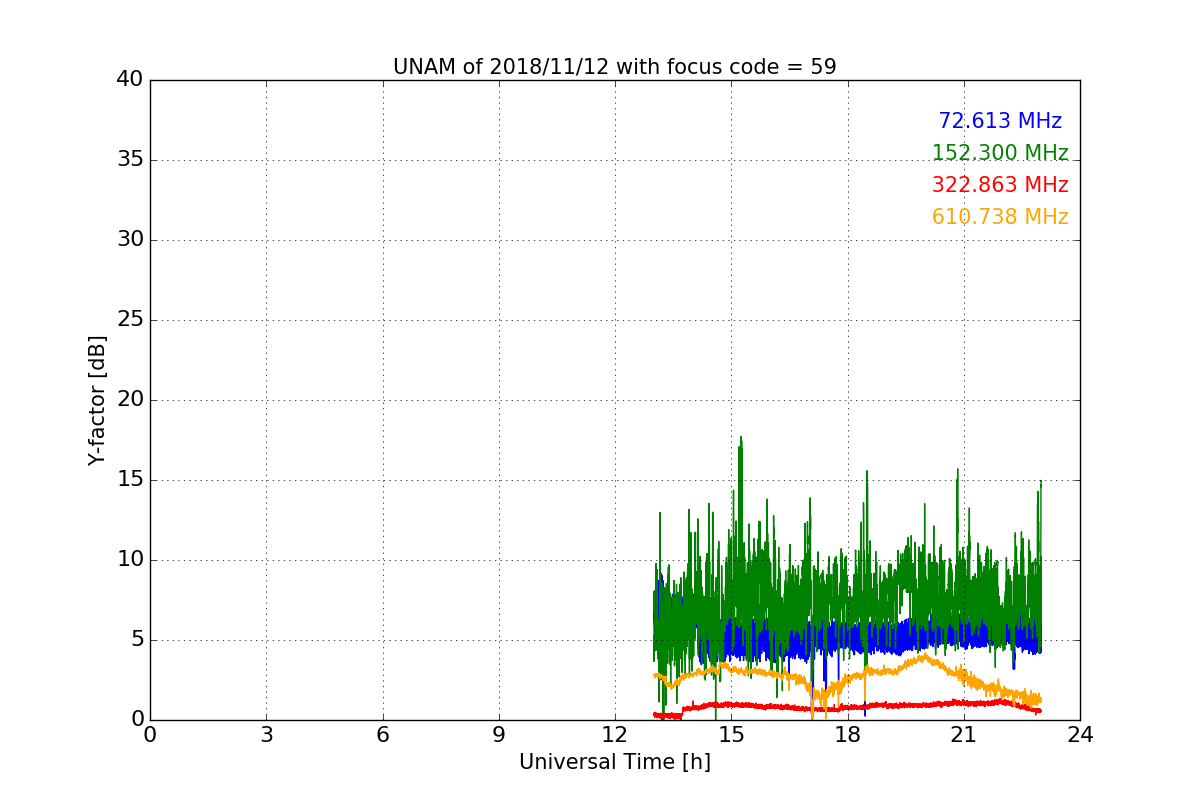Viewport: 1200px width, 800px height.
Task: Click the 'Universal Time [h]' axis label
Action: 615,763
